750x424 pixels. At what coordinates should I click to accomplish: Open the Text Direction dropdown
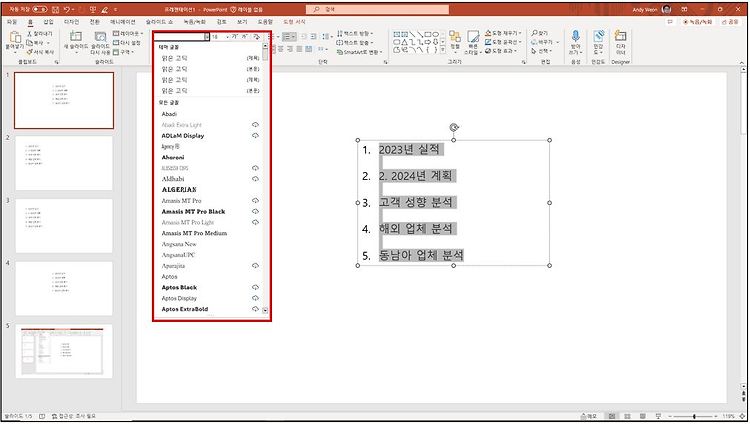click(x=355, y=33)
